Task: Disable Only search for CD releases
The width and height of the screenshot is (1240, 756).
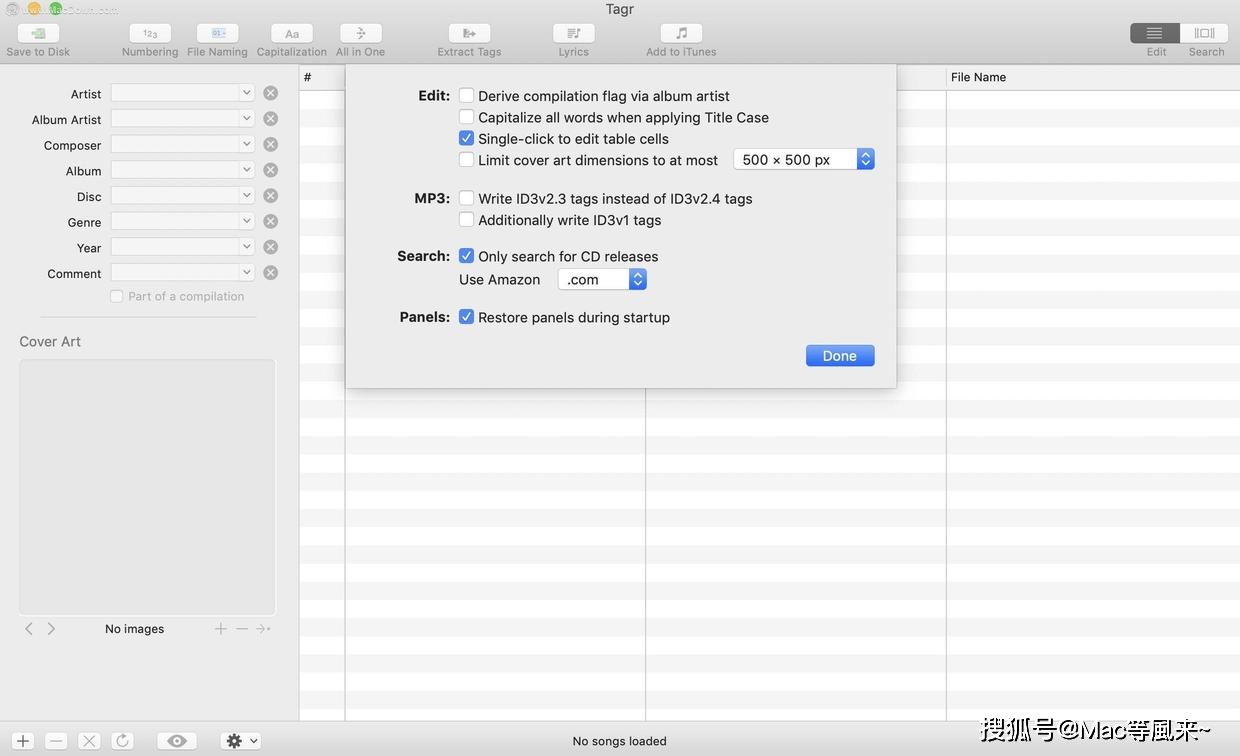Action: point(466,256)
